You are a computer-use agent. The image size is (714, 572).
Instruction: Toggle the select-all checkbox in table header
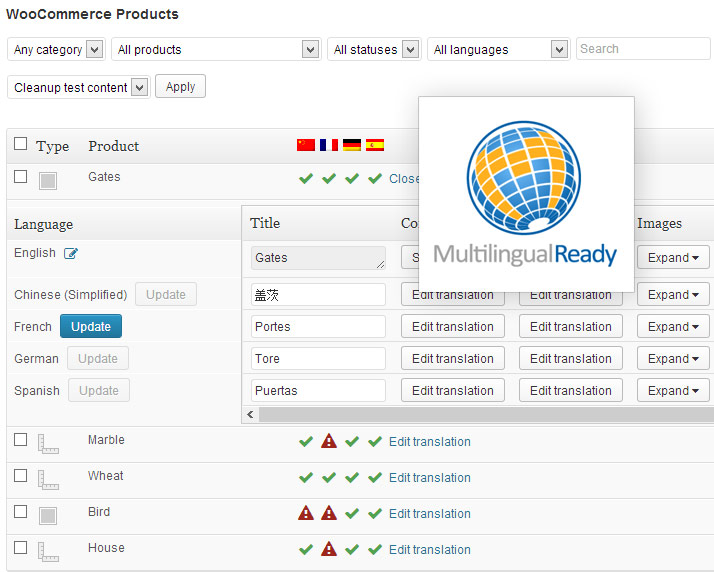(21, 144)
